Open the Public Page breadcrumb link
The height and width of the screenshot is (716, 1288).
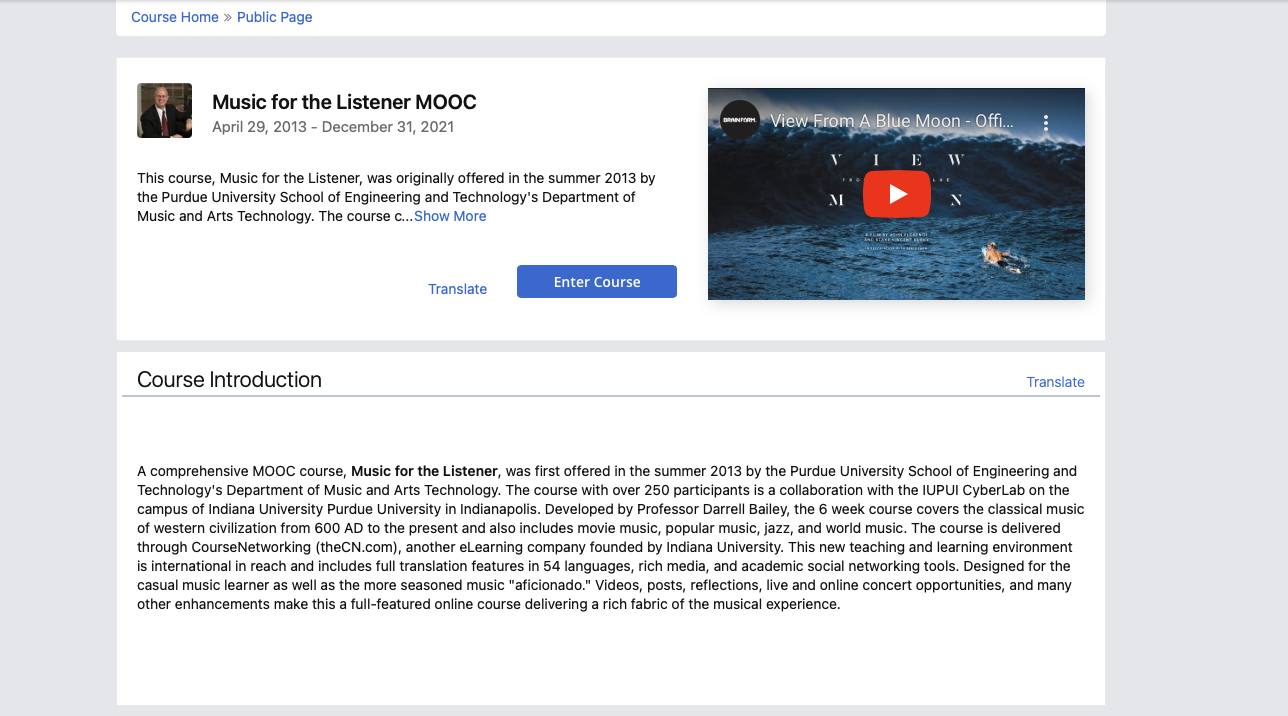click(275, 17)
